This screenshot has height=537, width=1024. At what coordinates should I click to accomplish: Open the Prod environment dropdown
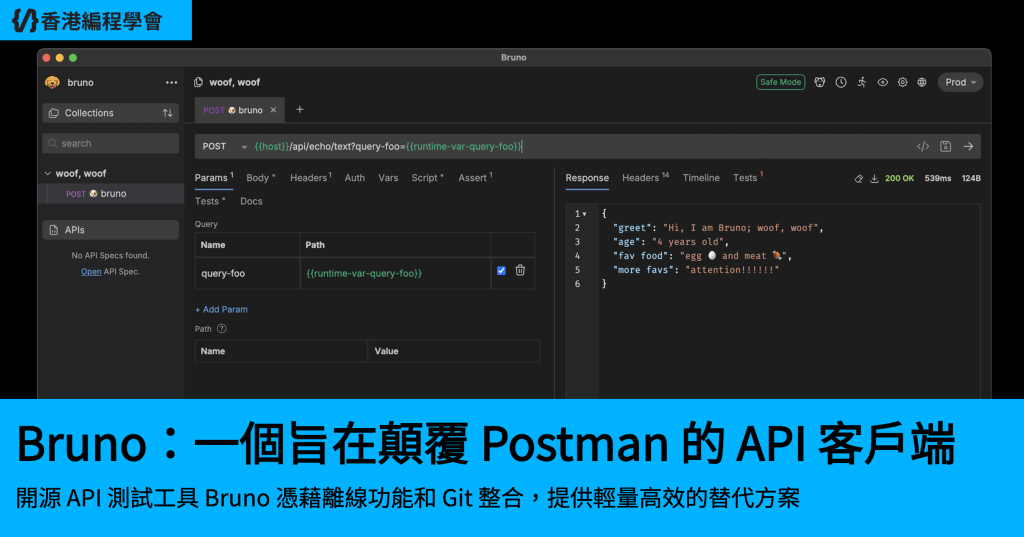pyautogui.click(x=960, y=82)
